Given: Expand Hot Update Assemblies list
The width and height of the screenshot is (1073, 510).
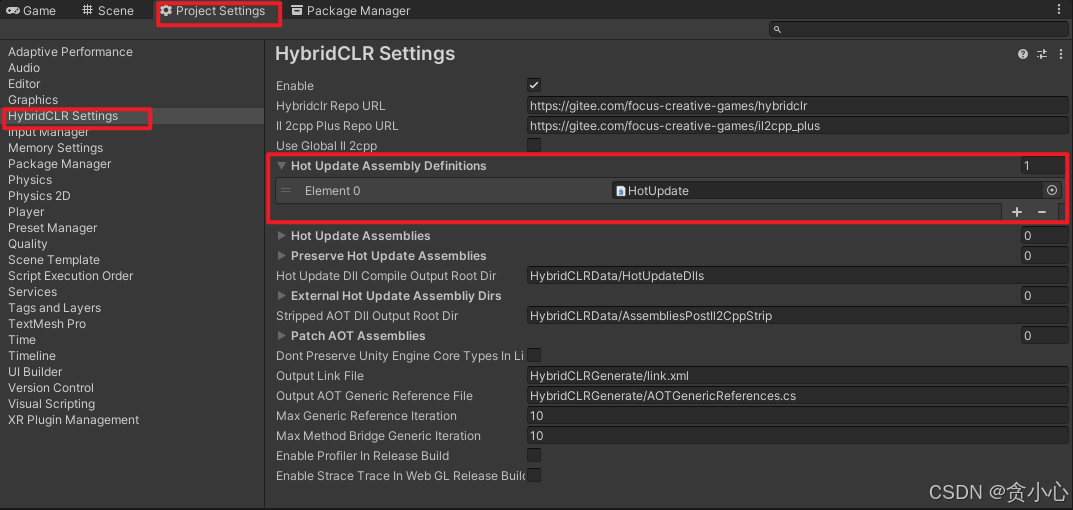Looking at the screenshot, I should pos(281,235).
